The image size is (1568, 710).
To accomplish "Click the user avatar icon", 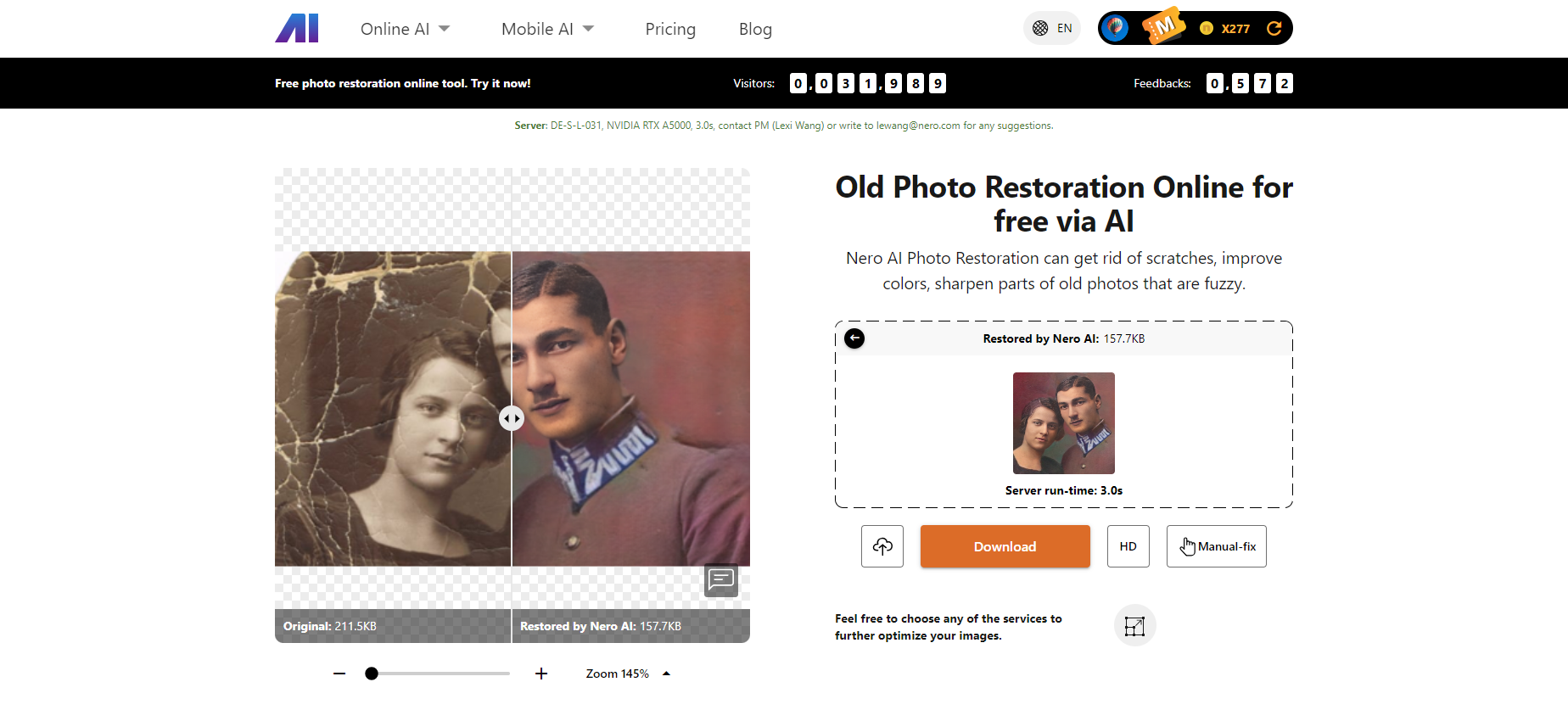I will click(1115, 28).
